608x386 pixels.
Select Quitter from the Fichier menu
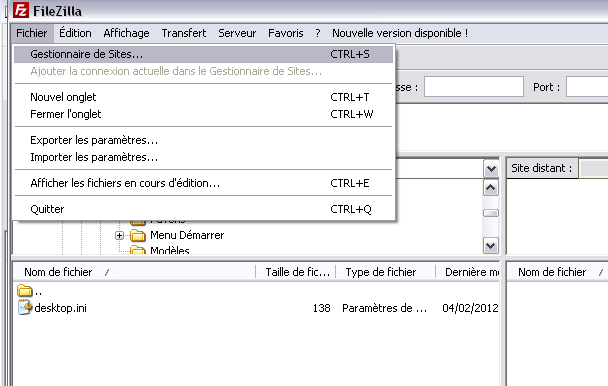point(204,209)
